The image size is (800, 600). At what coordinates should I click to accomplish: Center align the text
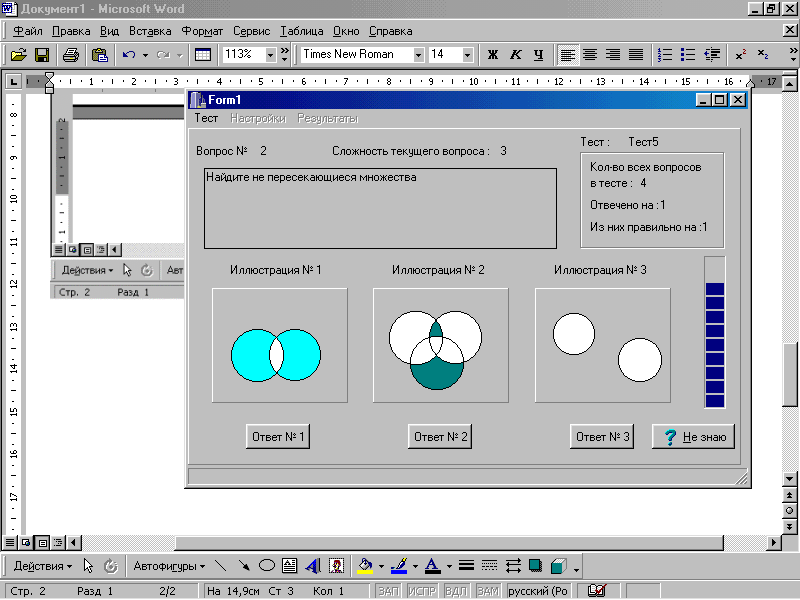click(x=590, y=55)
